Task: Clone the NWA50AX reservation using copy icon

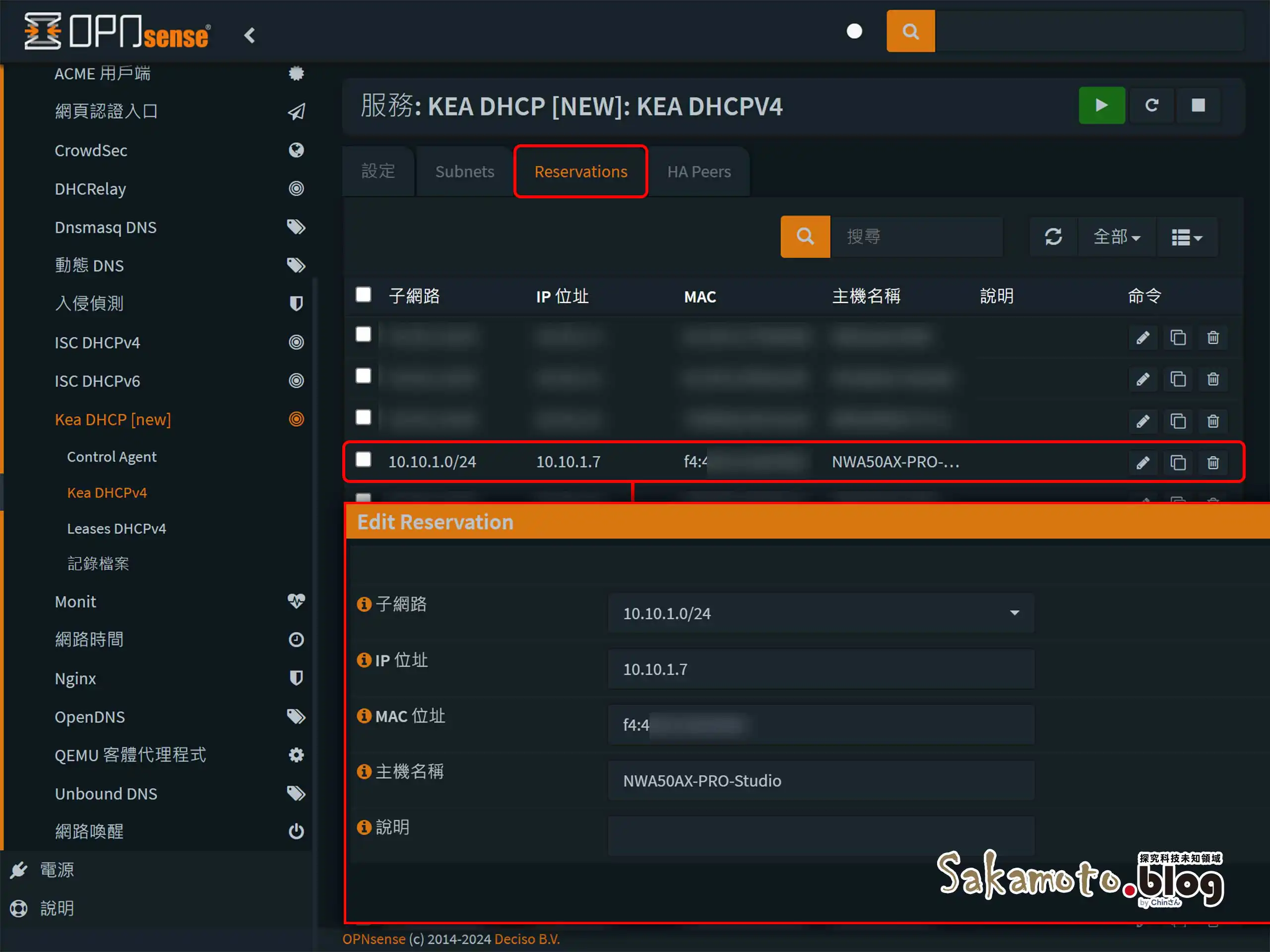Action: (x=1178, y=462)
